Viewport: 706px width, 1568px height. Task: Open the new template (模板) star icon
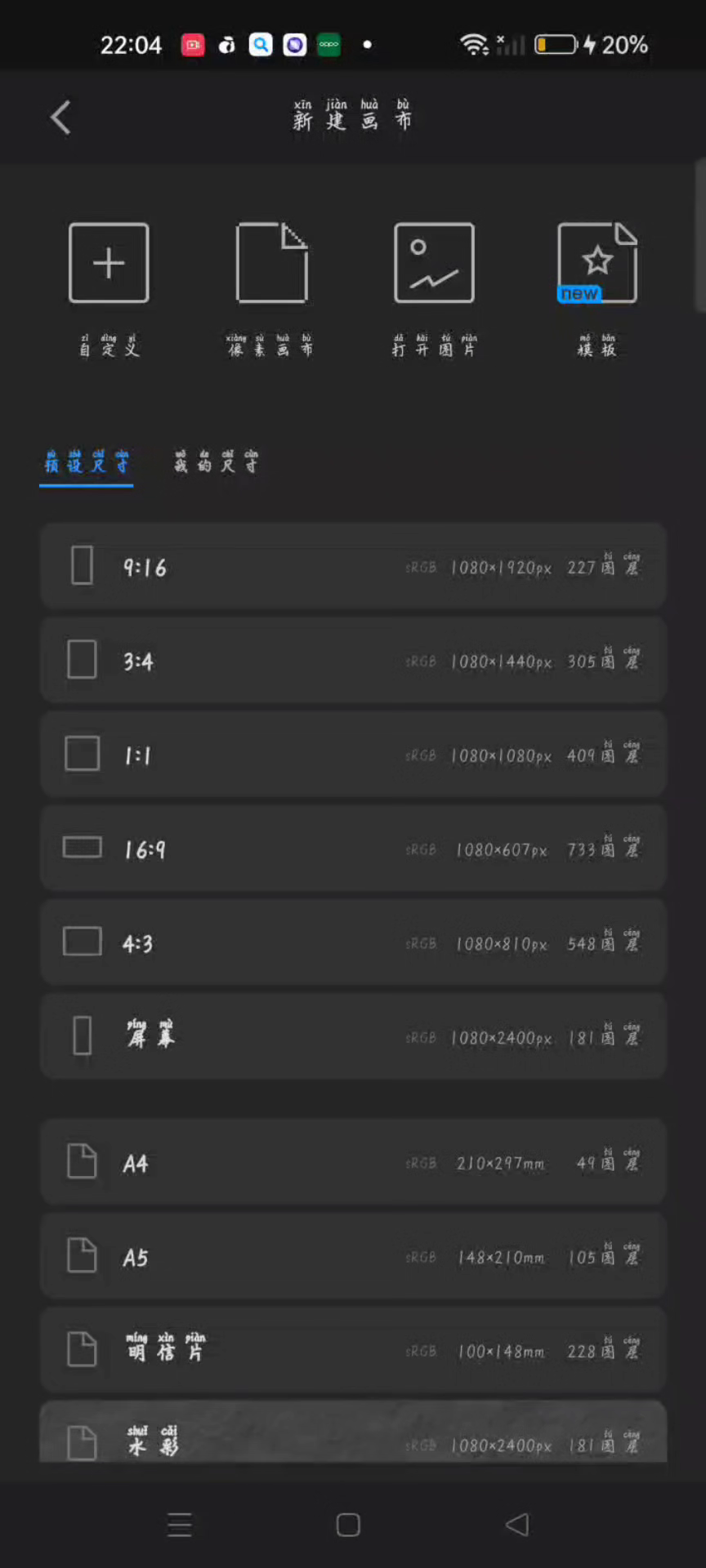[x=597, y=263]
